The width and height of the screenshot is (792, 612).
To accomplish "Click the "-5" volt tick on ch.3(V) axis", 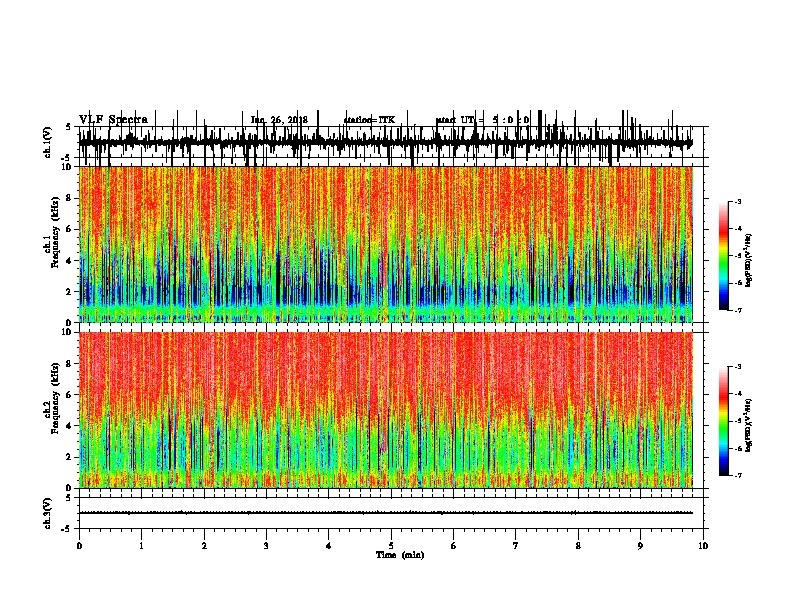I will click(x=67, y=529).
